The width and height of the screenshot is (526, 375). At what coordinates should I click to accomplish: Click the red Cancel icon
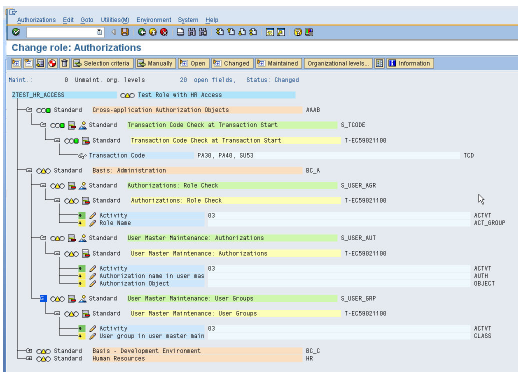coord(164,32)
